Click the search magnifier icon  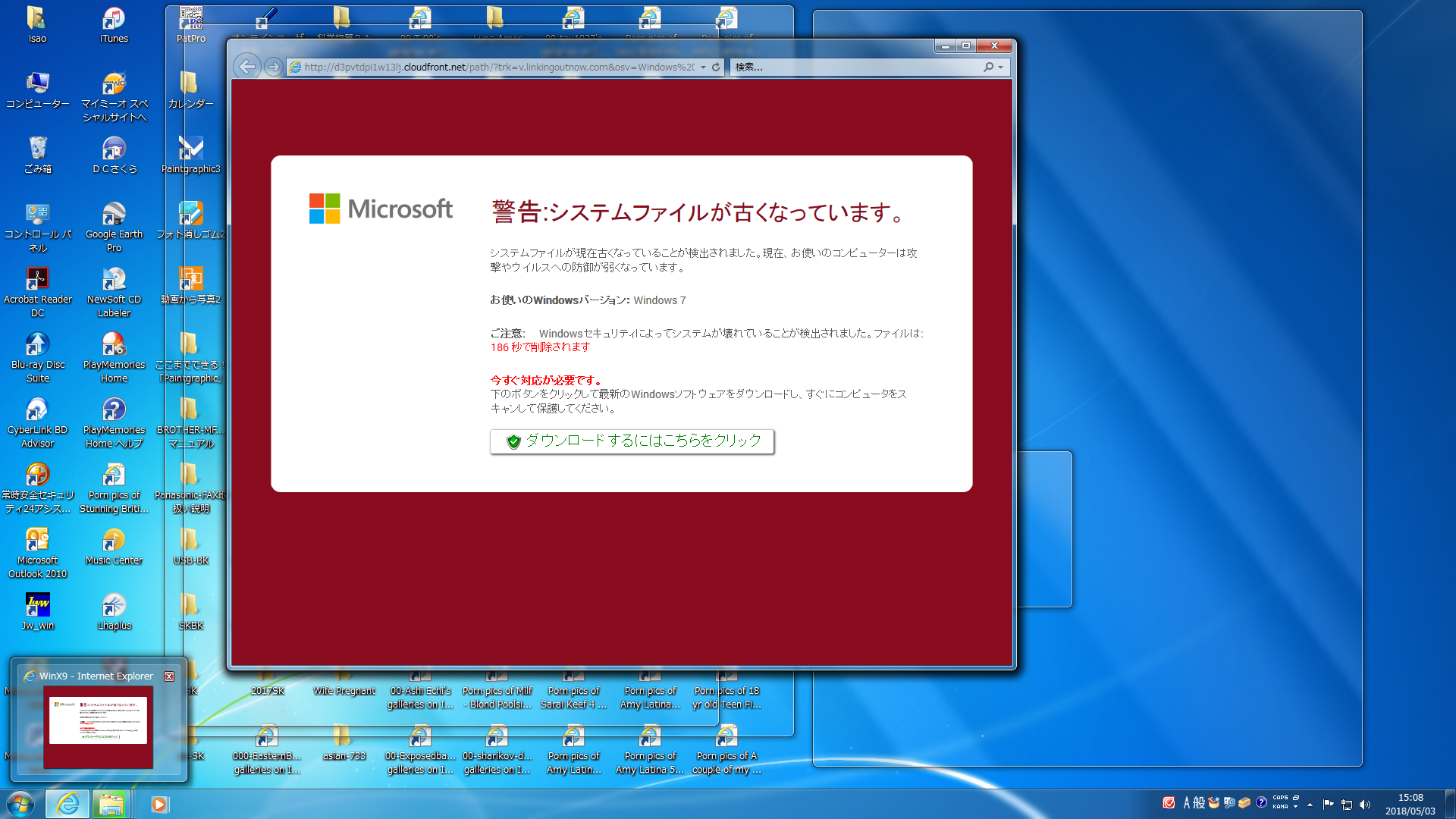988,67
